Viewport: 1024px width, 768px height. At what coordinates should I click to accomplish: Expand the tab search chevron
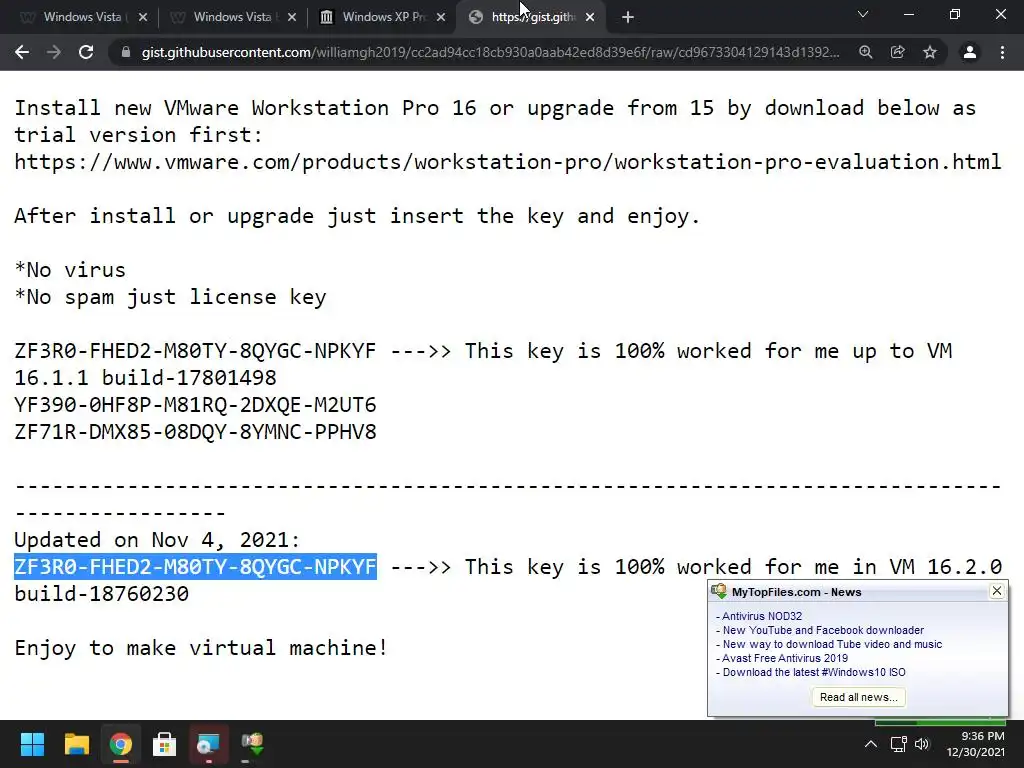pyautogui.click(x=863, y=14)
